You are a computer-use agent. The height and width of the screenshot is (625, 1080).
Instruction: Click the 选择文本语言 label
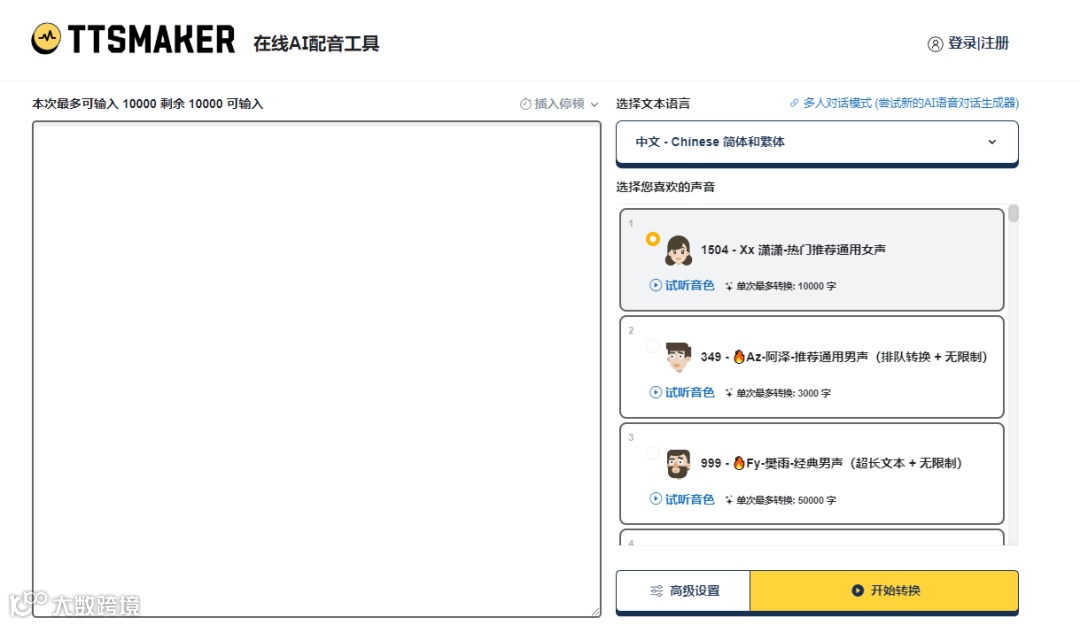point(653,103)
